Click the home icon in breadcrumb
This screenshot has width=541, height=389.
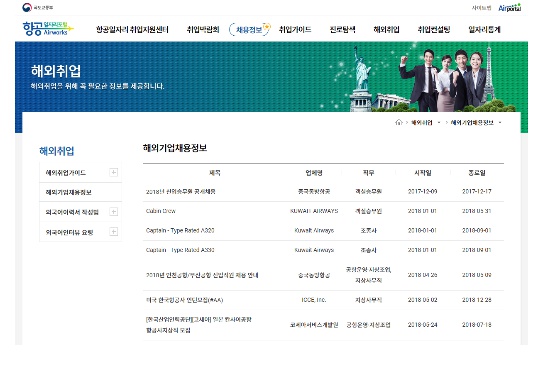pos(399,123)
